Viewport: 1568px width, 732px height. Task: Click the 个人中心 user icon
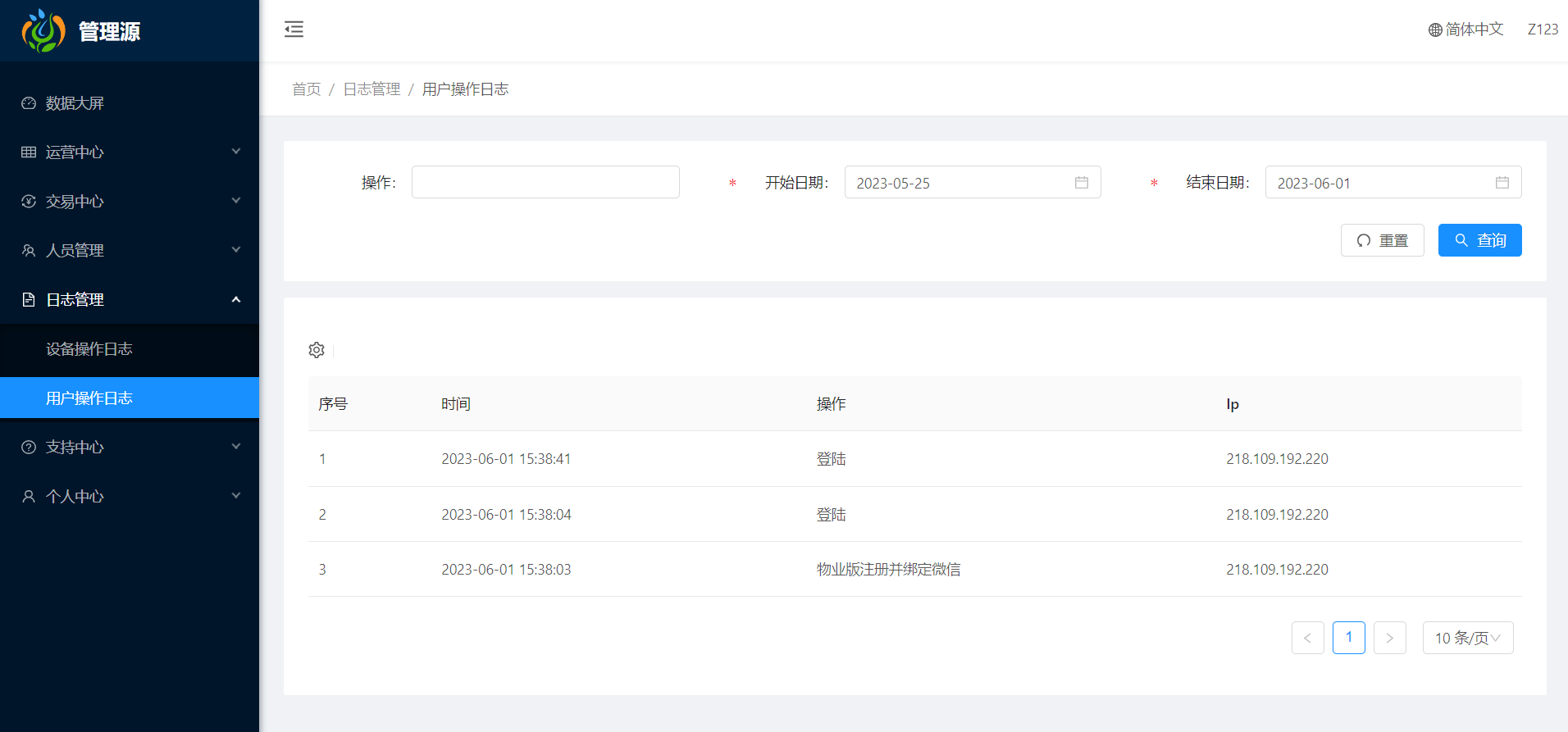(x=29, y=497)
